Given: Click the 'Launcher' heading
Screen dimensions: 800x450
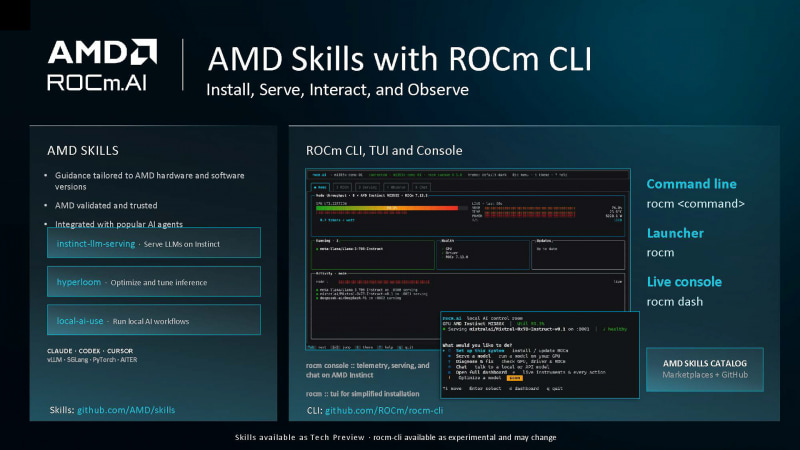Looking at the screenshot, I should coord(675,233).
